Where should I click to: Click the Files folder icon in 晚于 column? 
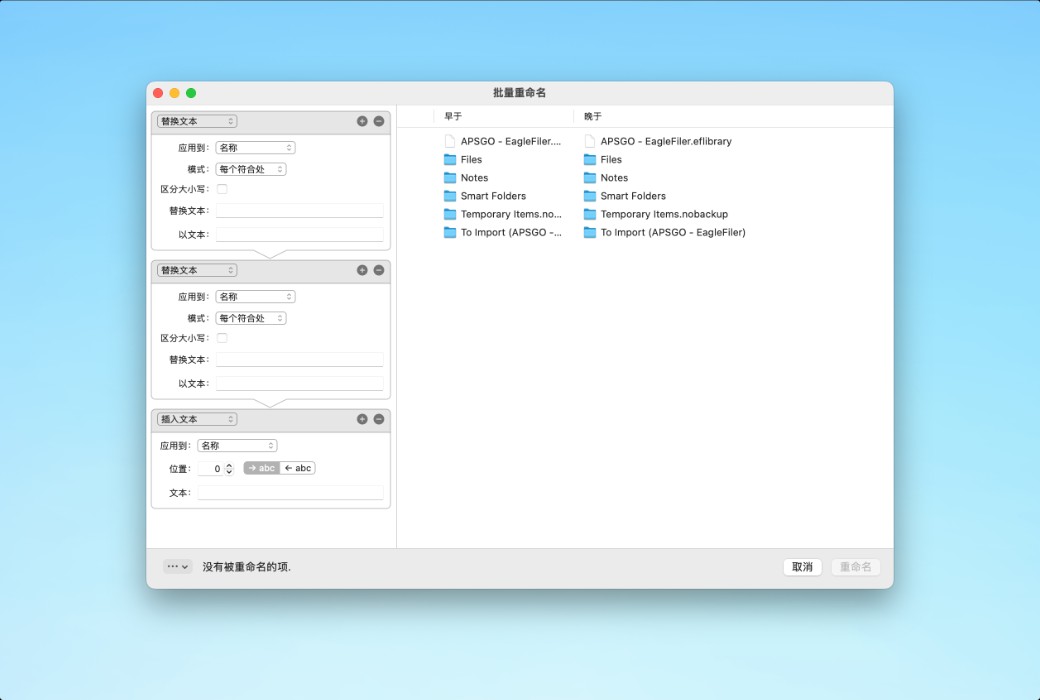tap(590, 159)
